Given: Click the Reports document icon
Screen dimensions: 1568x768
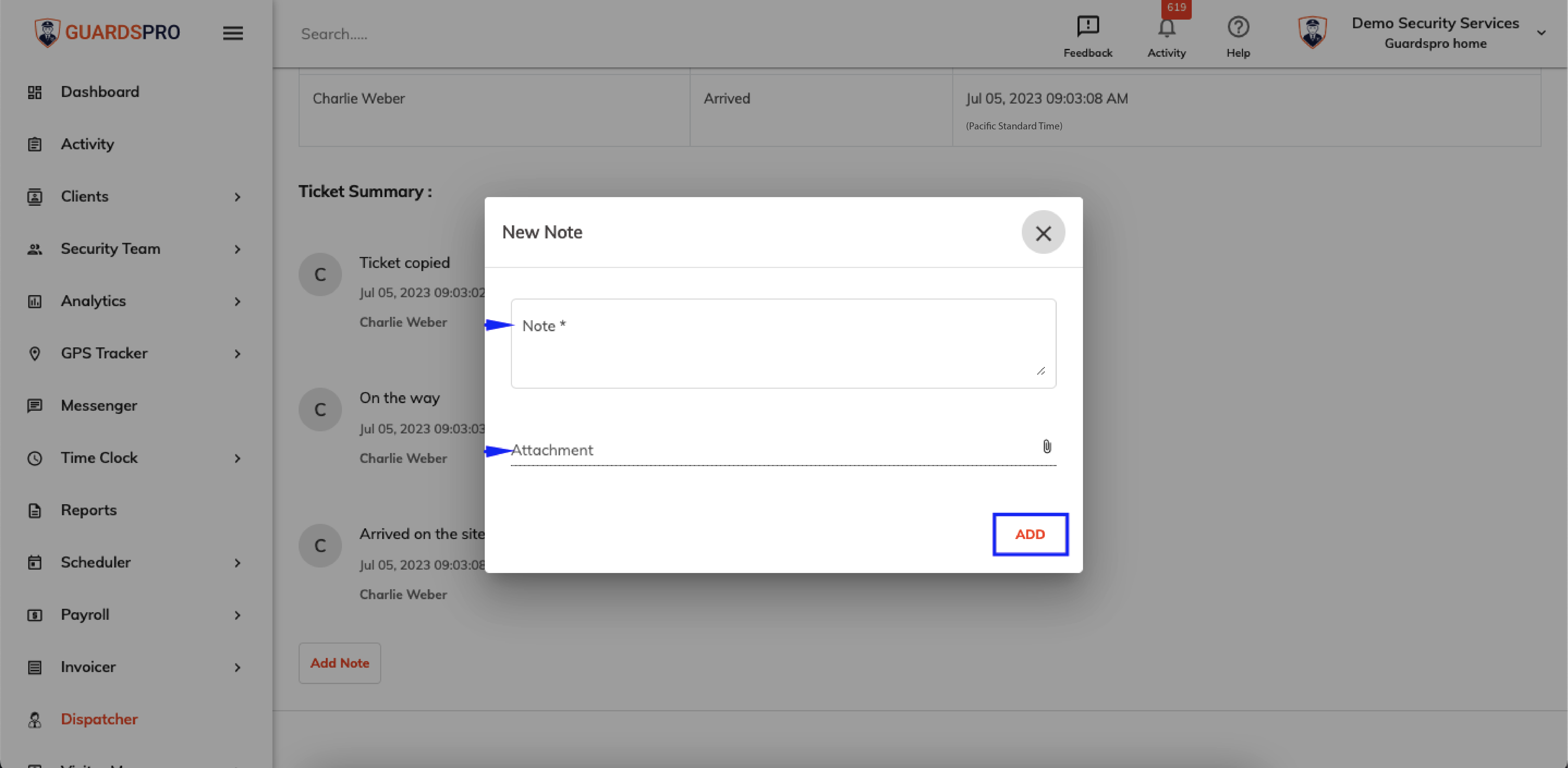Looking at the screenshot, I should [35, 511].
